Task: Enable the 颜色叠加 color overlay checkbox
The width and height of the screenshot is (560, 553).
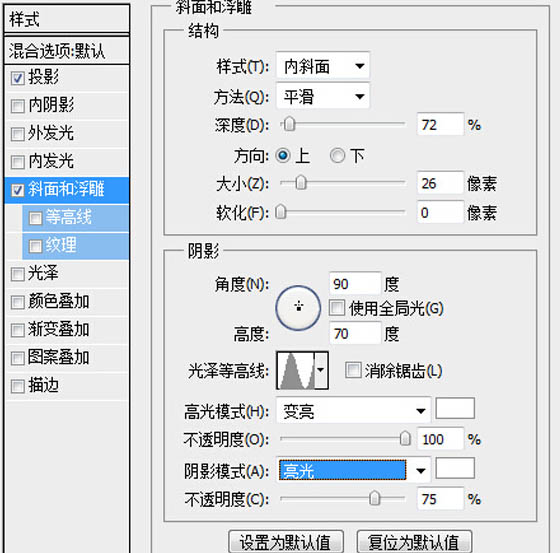Action: click(17, 302)
